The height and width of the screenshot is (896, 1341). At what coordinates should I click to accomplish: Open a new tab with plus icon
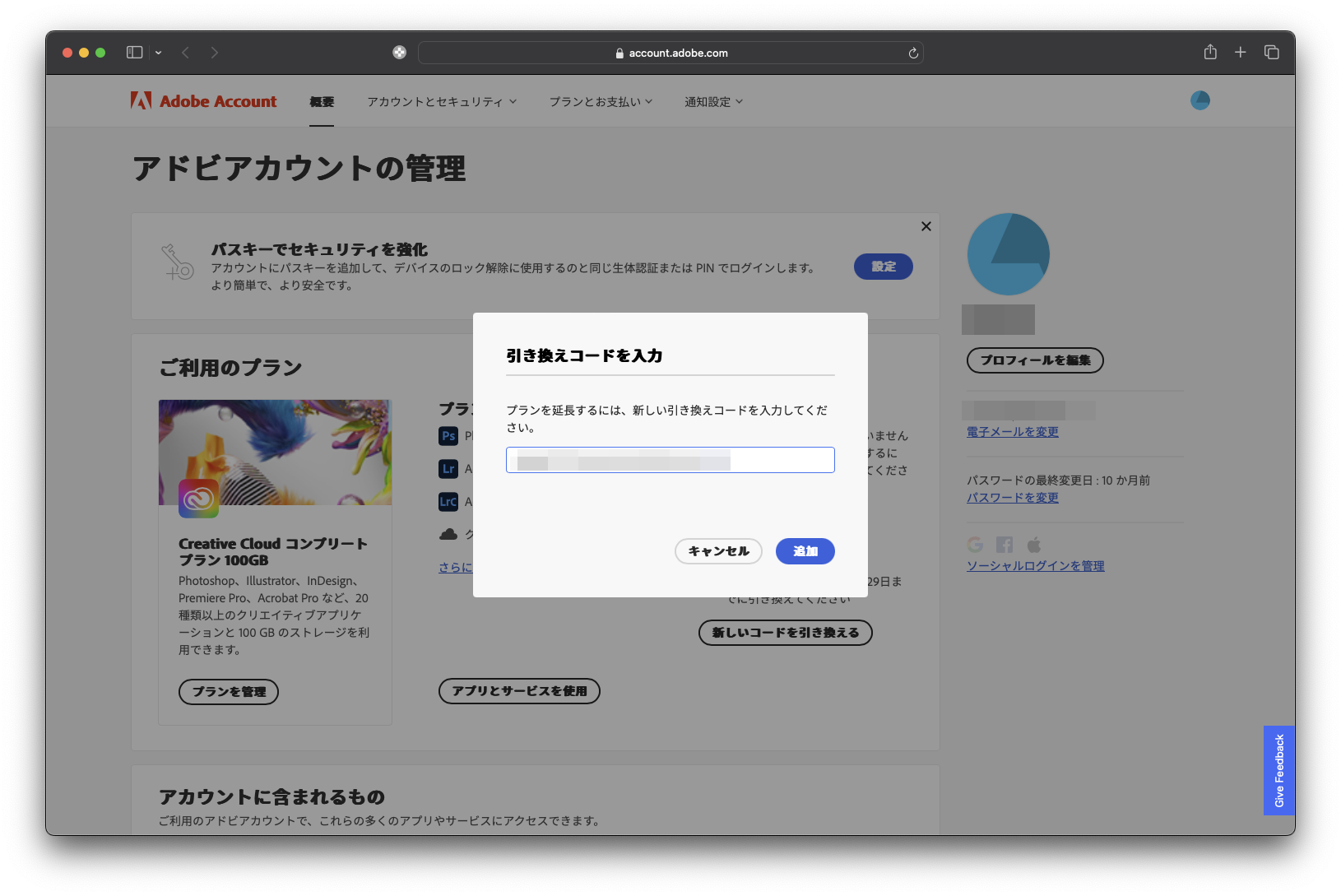pos(1241,53)
